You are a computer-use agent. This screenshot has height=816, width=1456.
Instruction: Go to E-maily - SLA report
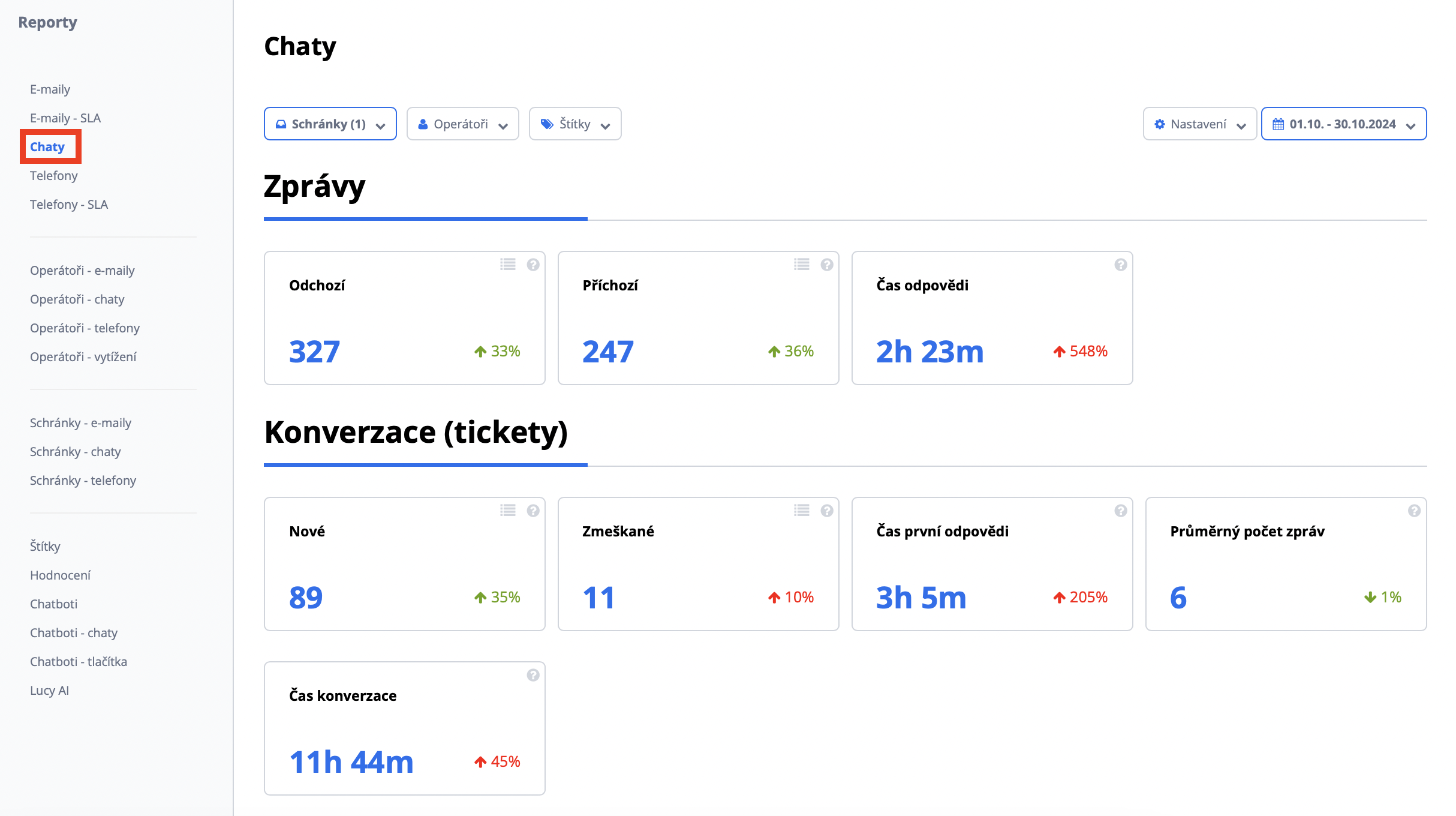pyautogui.click(x=65, y=118)
